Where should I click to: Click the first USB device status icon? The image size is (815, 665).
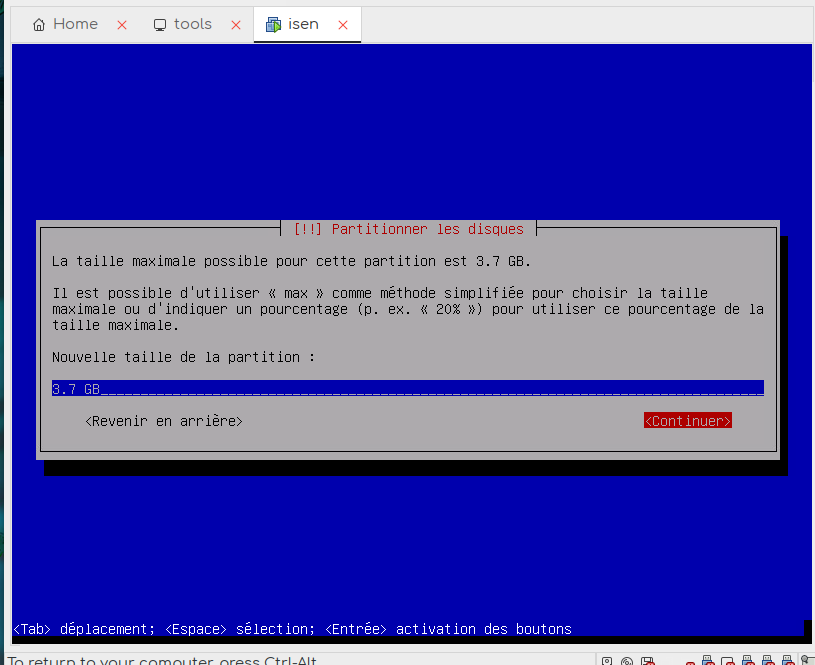[x=708, y=661]
